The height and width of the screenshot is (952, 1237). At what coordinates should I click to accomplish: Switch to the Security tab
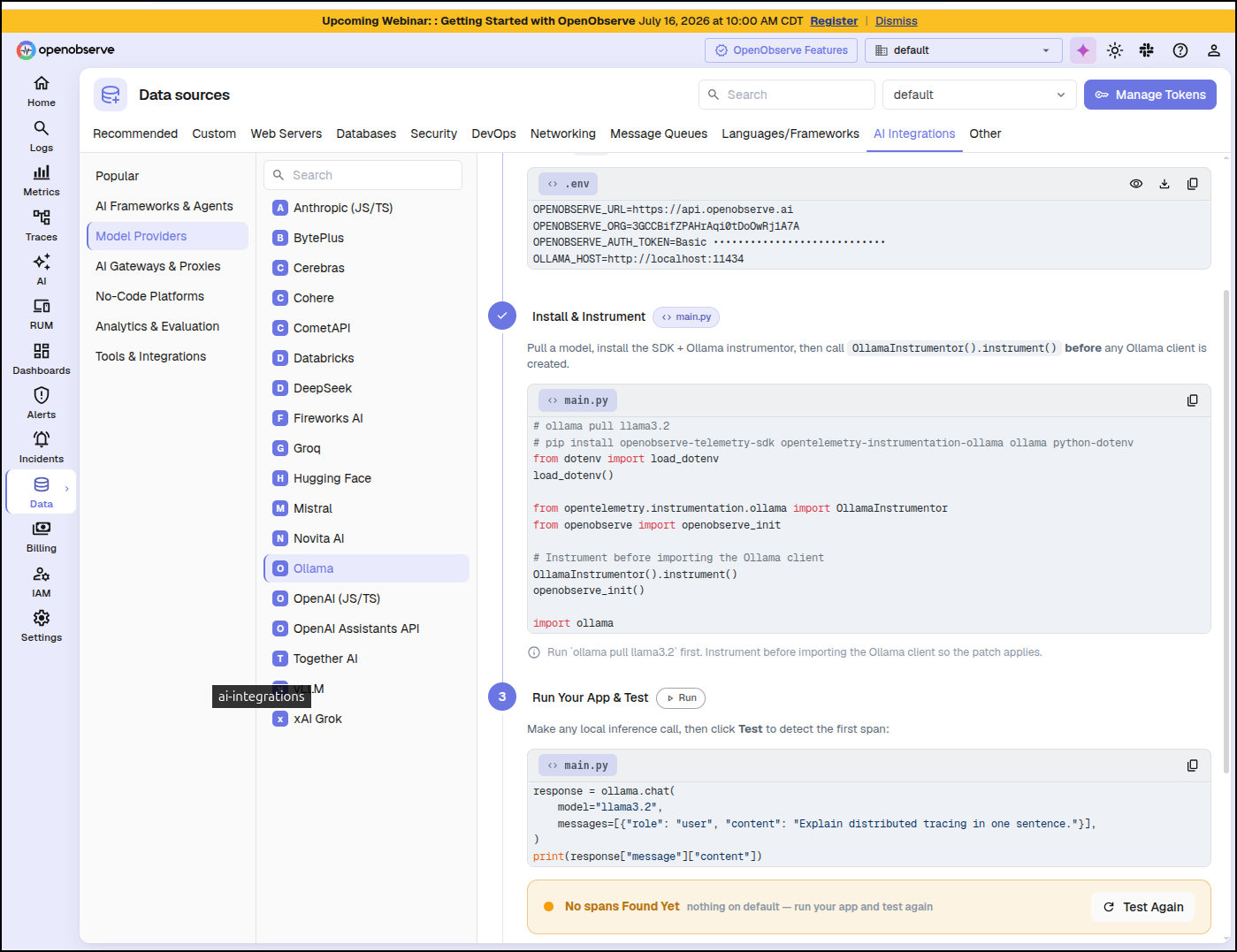tap(433, 133)
